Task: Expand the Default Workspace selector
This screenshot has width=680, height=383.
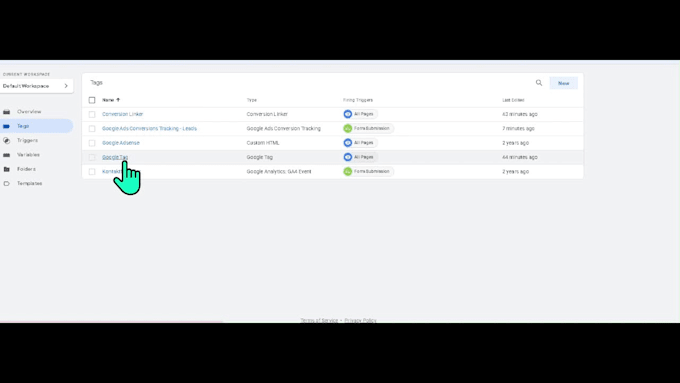Action: [36, 86]
